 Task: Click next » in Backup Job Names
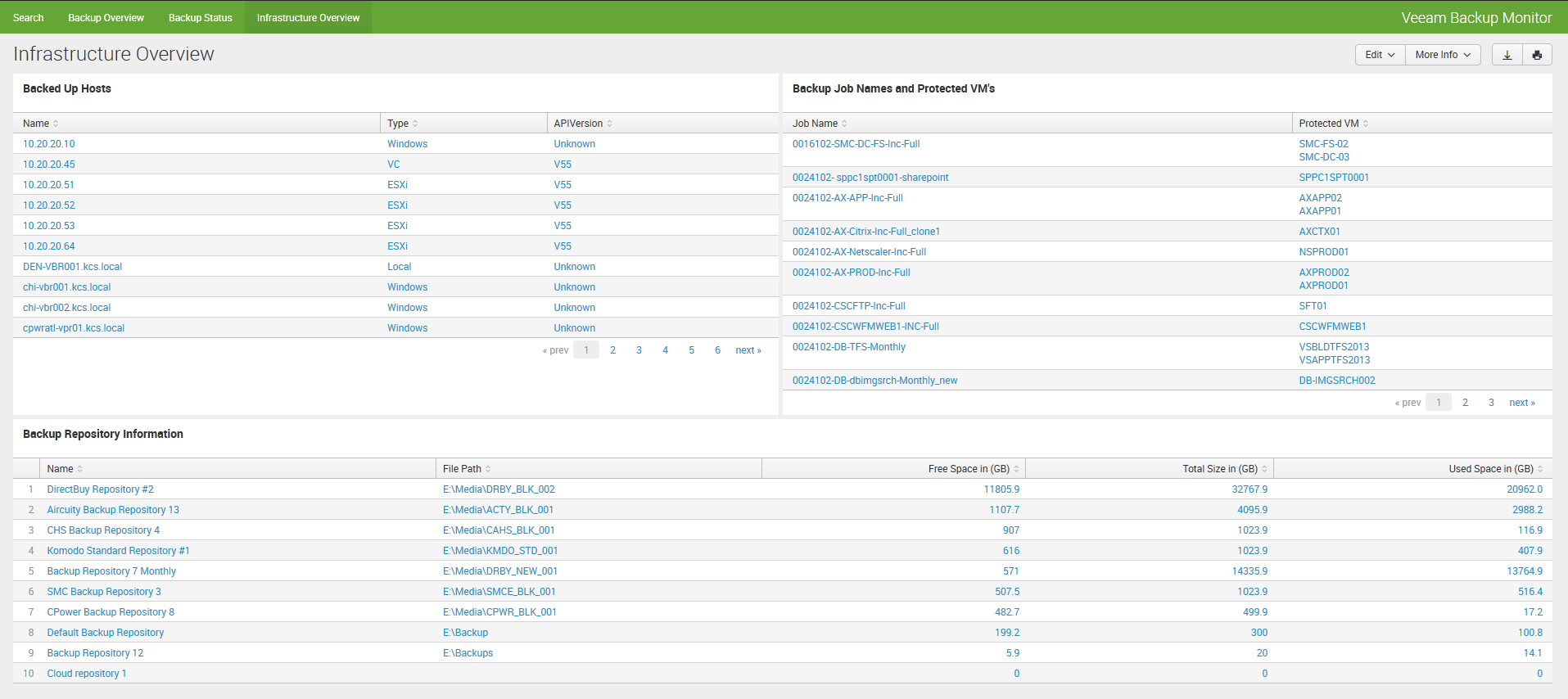pyautogui.click(x=1522, y=403)
